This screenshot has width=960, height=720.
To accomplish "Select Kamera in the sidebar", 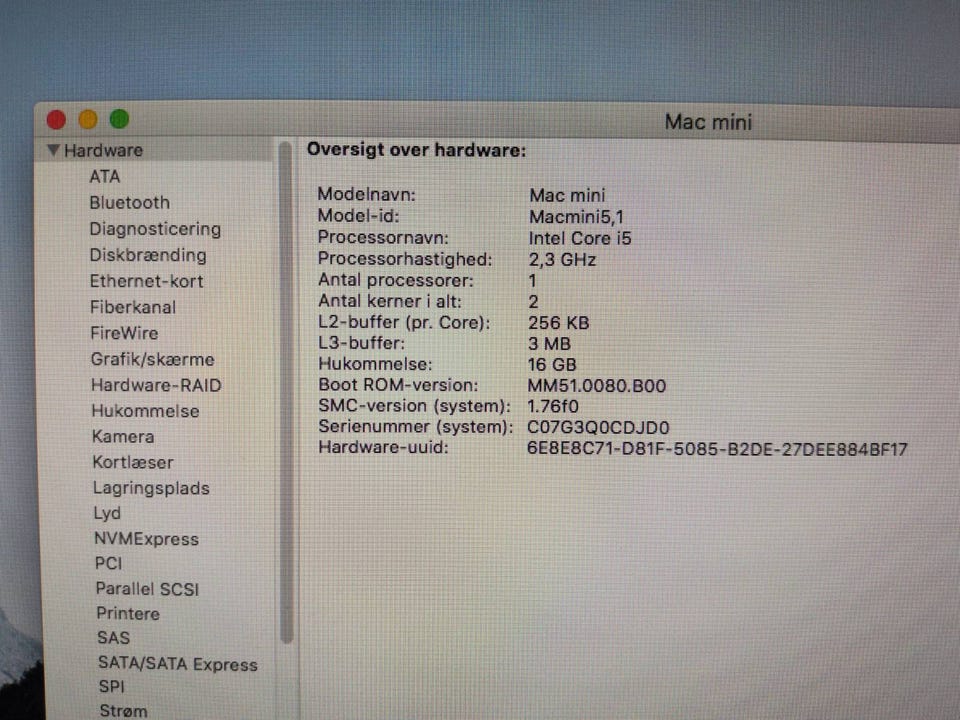I will (x=123, y=437).
